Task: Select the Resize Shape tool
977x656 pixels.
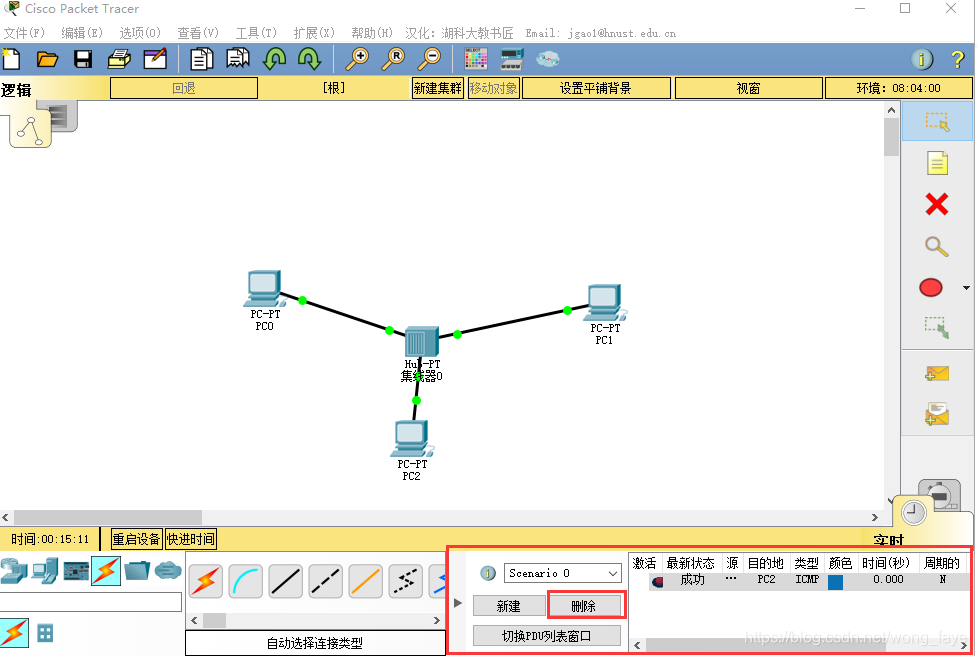Action: (936, 327)
